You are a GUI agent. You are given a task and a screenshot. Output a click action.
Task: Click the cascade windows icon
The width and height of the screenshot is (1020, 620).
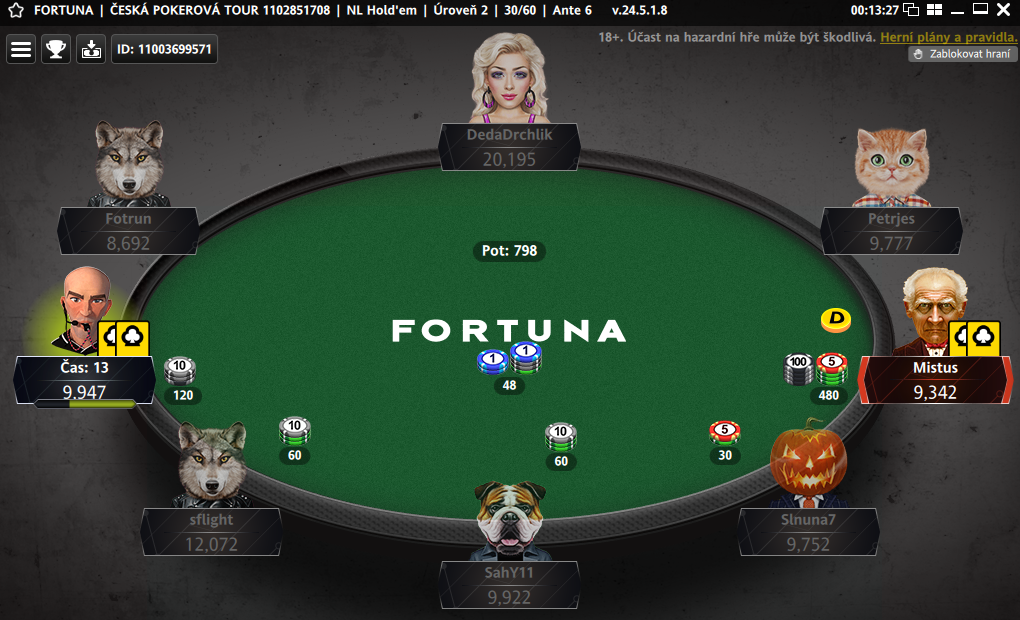point(911,10)
